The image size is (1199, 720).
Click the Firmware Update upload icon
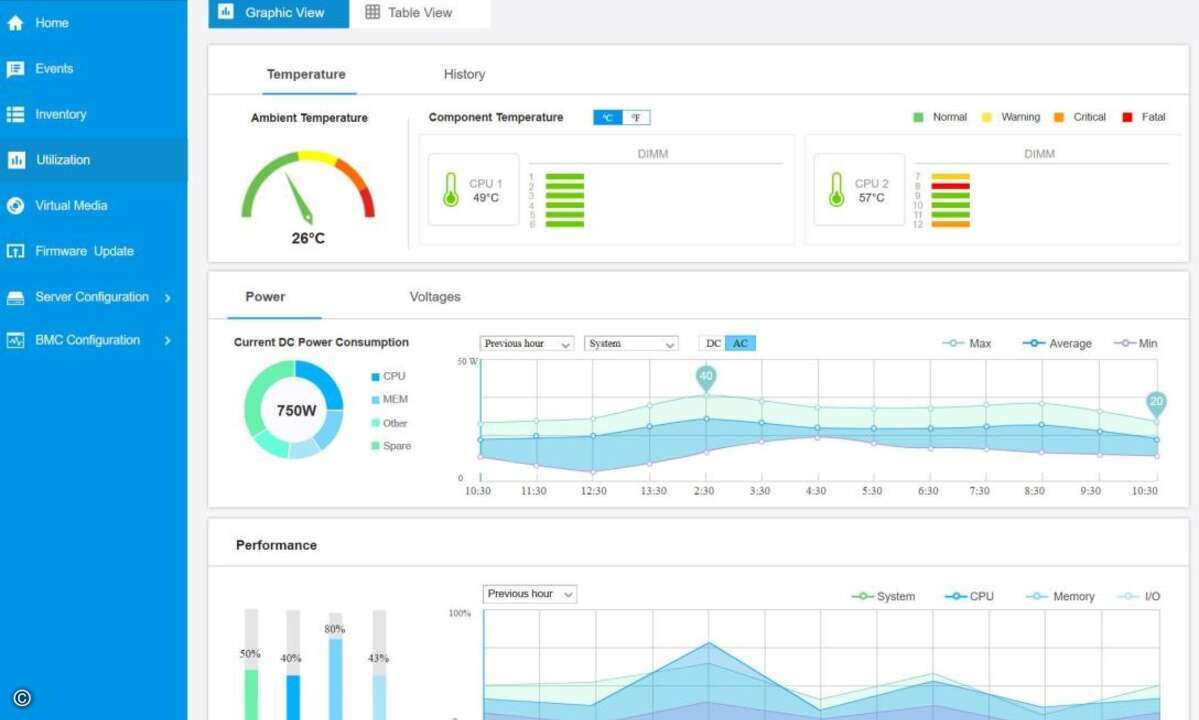pyautogui.click(x=15, y=251)
